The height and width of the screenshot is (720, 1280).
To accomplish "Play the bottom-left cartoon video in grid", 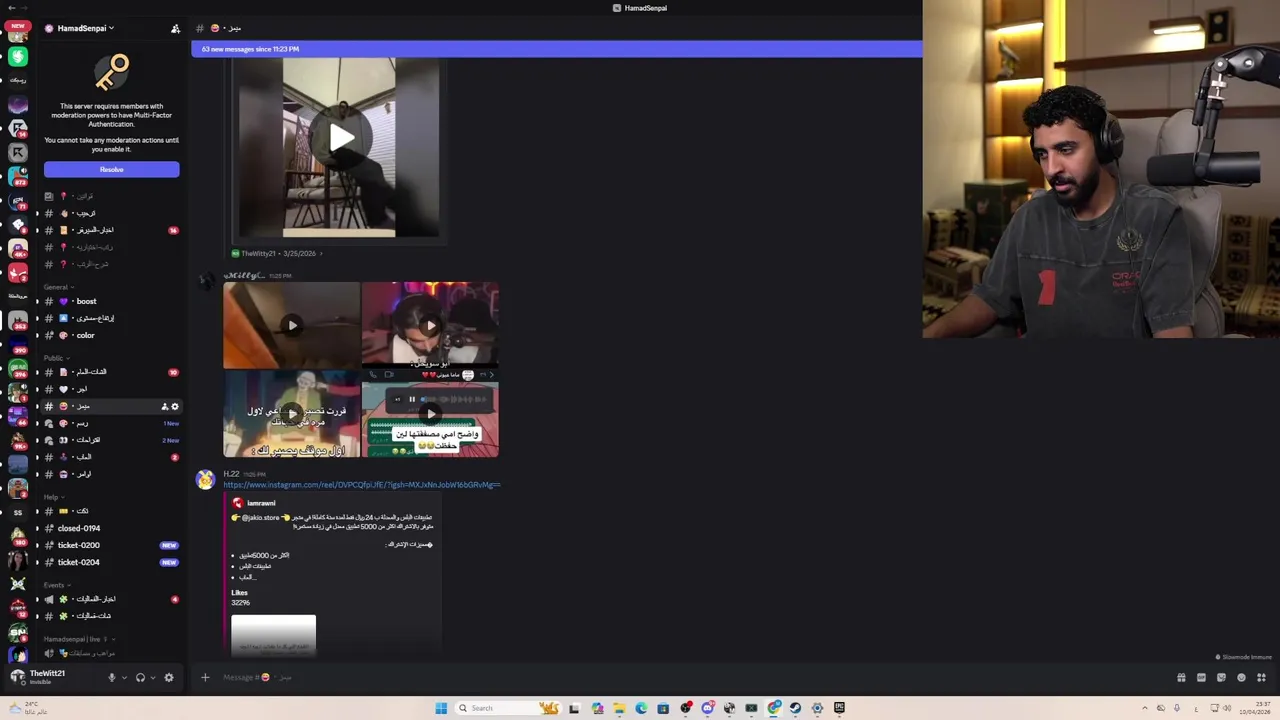I will tap(292, 413).
